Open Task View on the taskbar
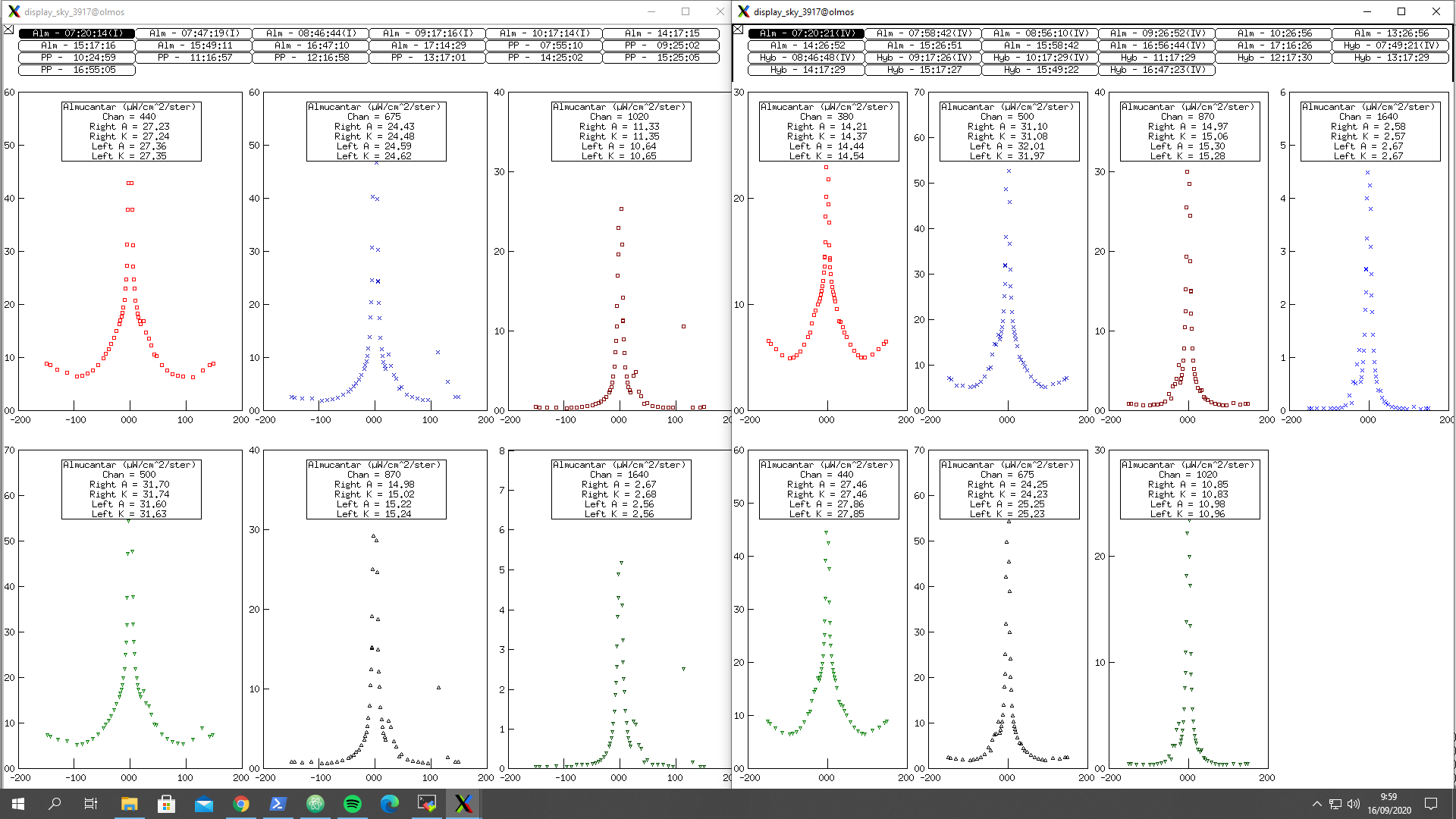The image size is (1456, 819). 90,804
